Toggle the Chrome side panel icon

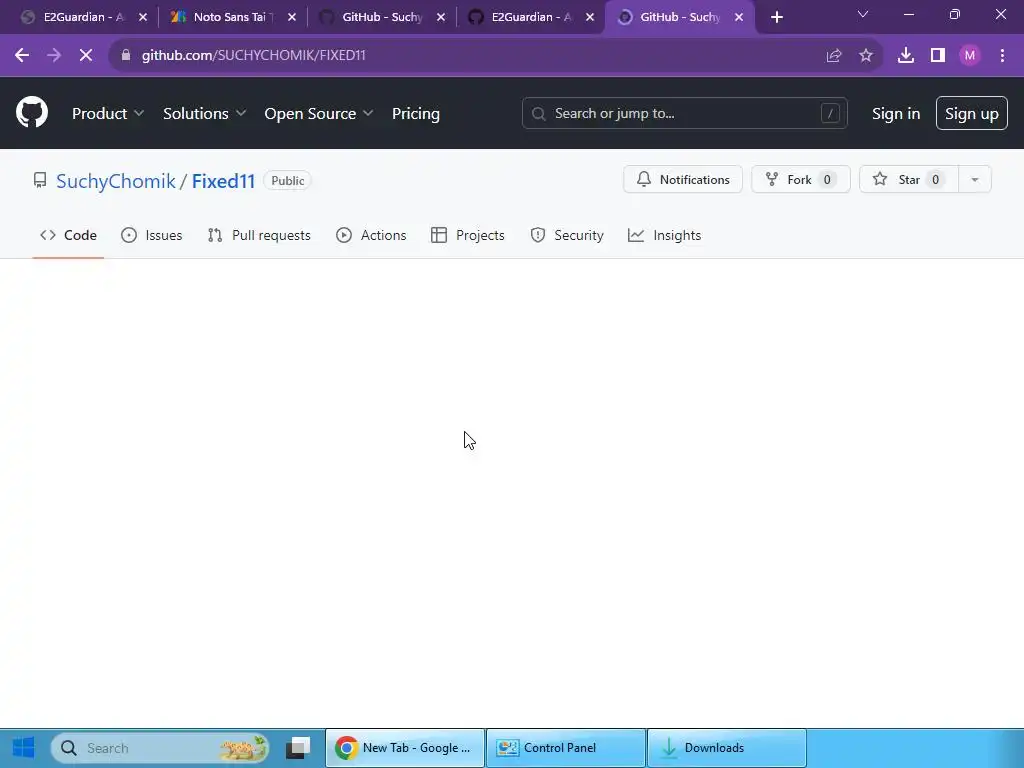pos(938,56)
